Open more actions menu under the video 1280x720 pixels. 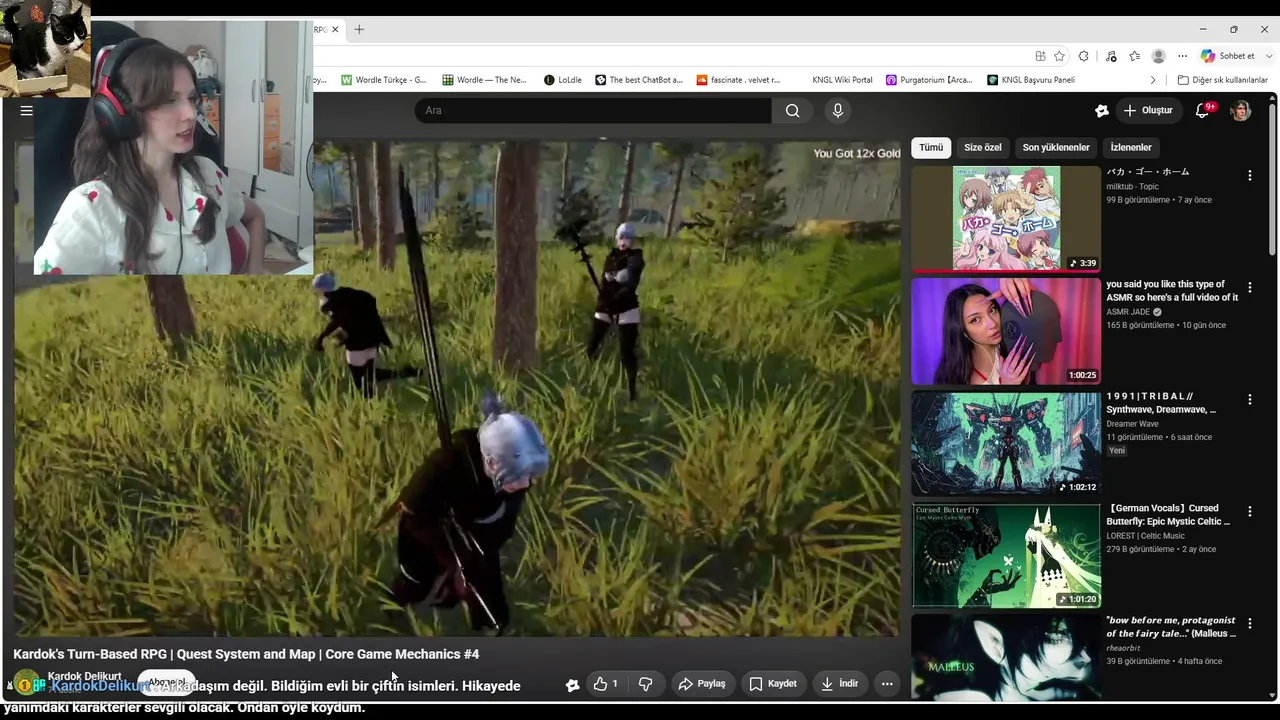click(x=886, y=684)
